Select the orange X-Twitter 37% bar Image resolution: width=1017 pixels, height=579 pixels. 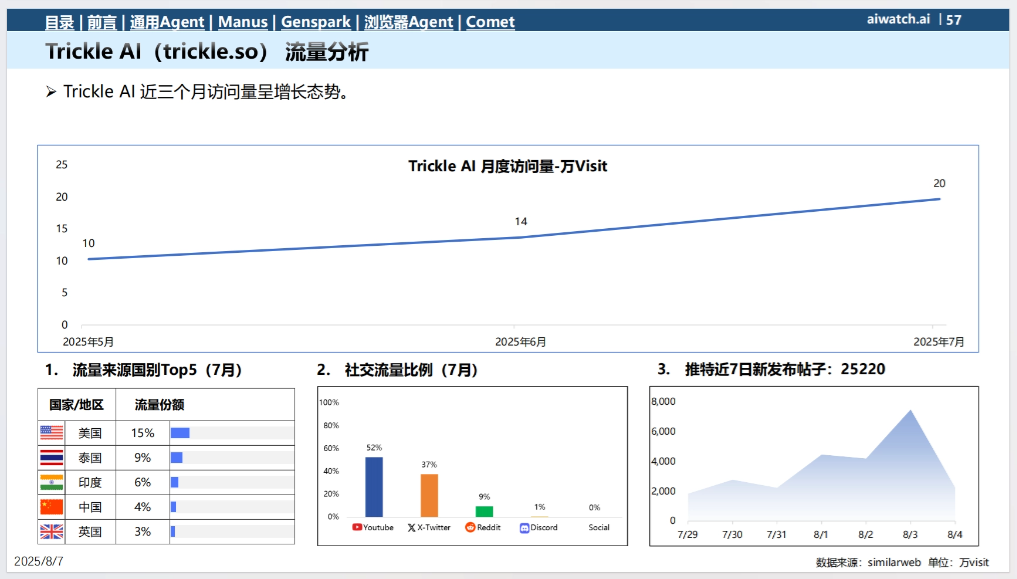[429, 495]
